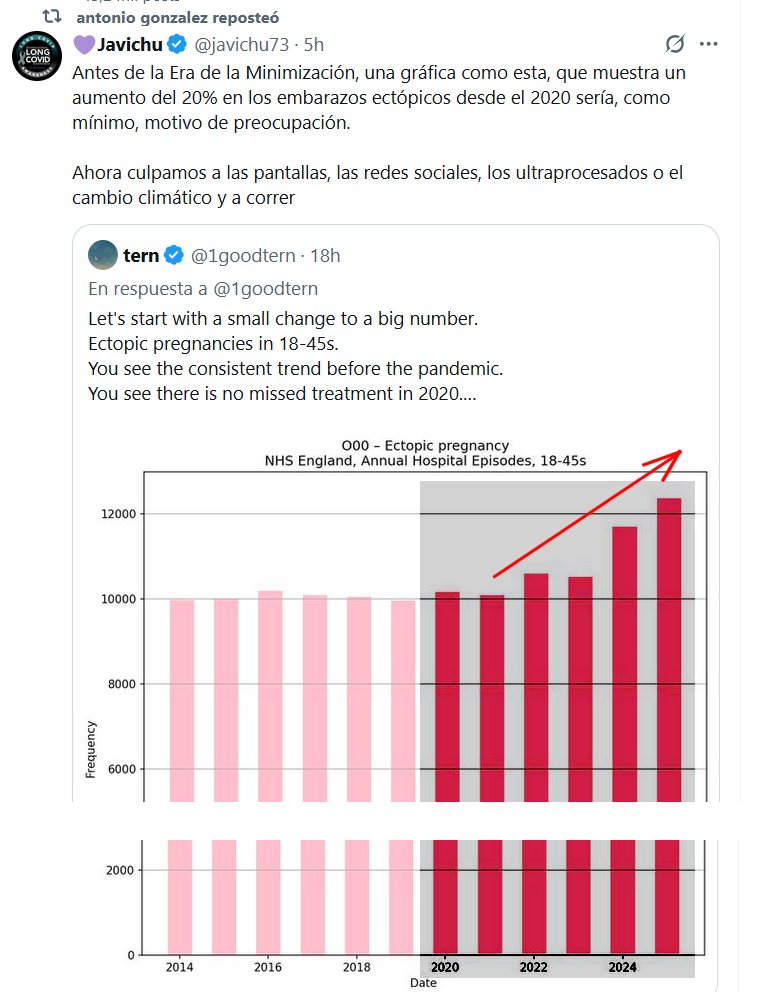Click the quoted text "Let's start with a small change"
766x992 pixels.
[x=282, y=319]
